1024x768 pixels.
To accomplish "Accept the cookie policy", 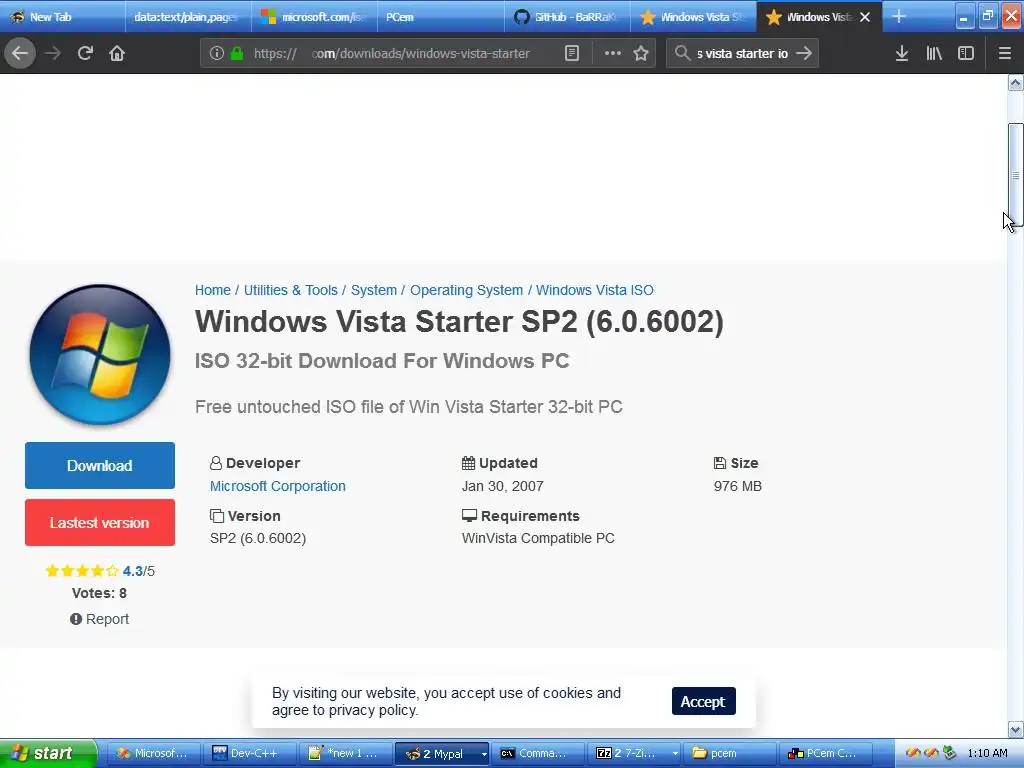I will pos(703,701).
